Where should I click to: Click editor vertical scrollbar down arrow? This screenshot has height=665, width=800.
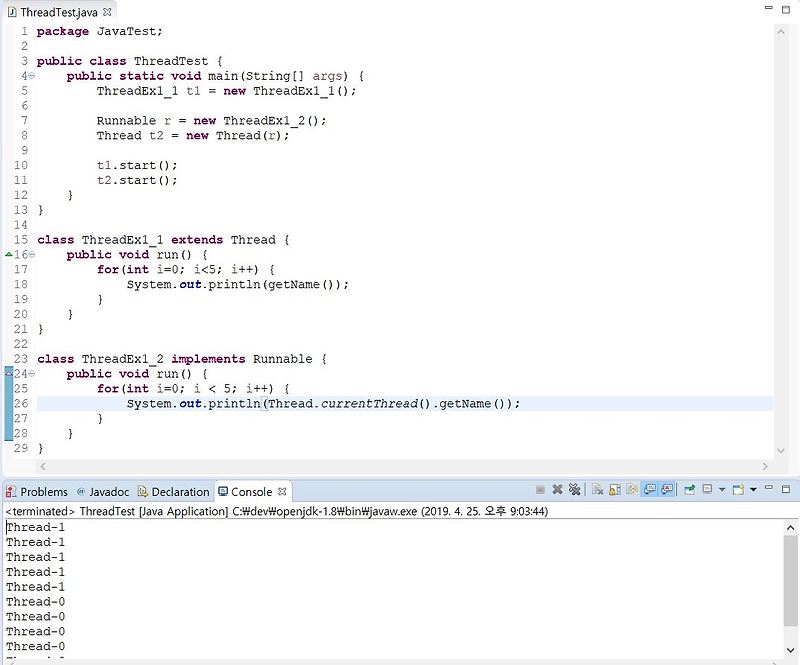tap(781, 451)
